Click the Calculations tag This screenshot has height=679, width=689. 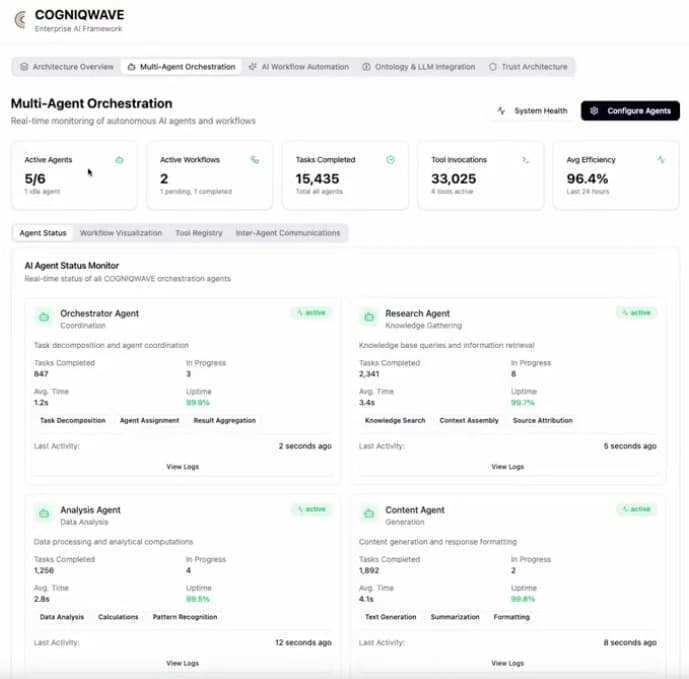click(x=118, y=617)
